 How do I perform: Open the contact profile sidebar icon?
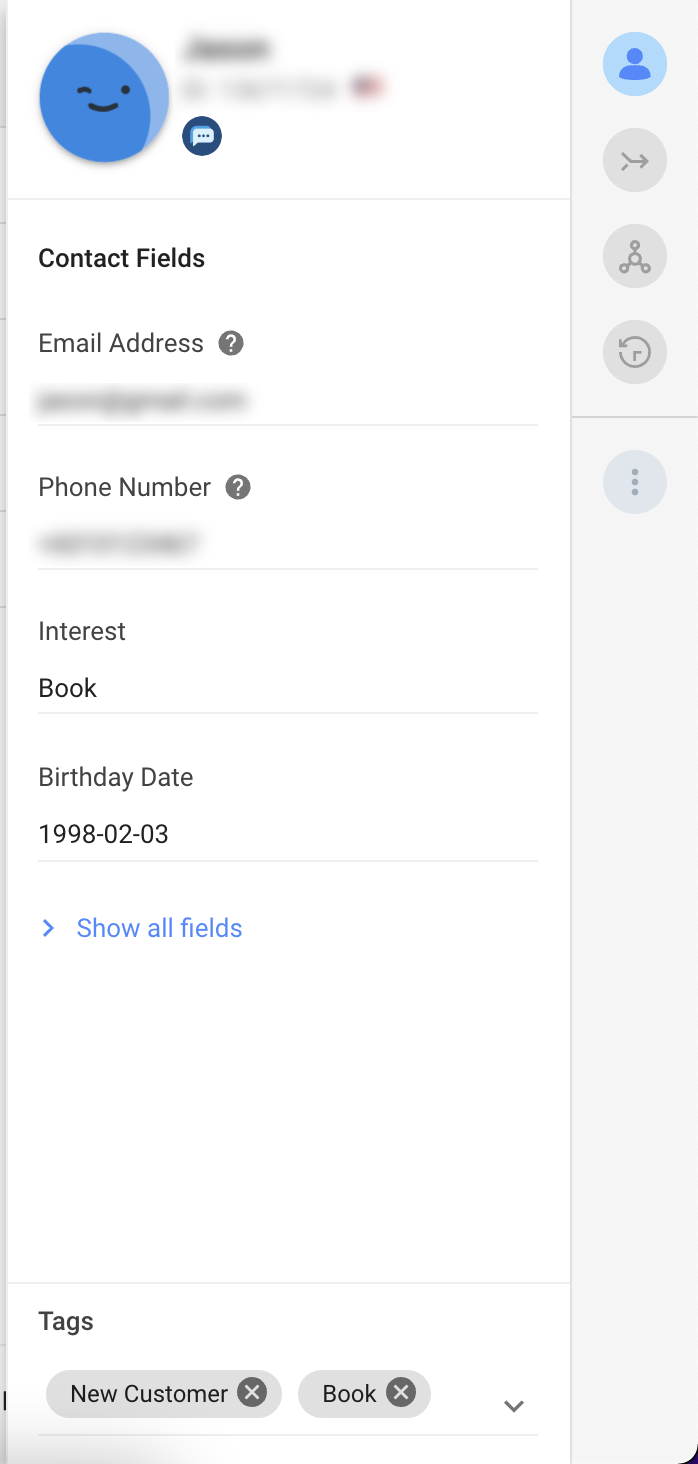tap(634, 64)
